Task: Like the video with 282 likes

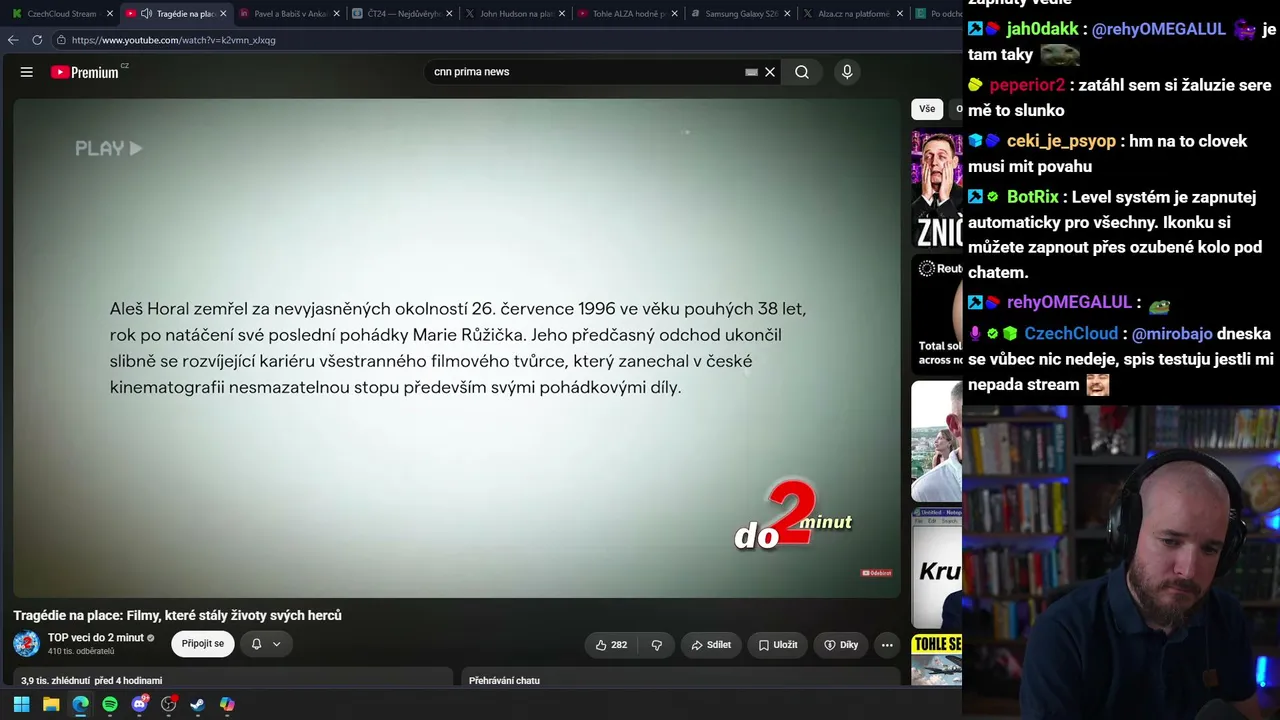Action: click(611, 645)
